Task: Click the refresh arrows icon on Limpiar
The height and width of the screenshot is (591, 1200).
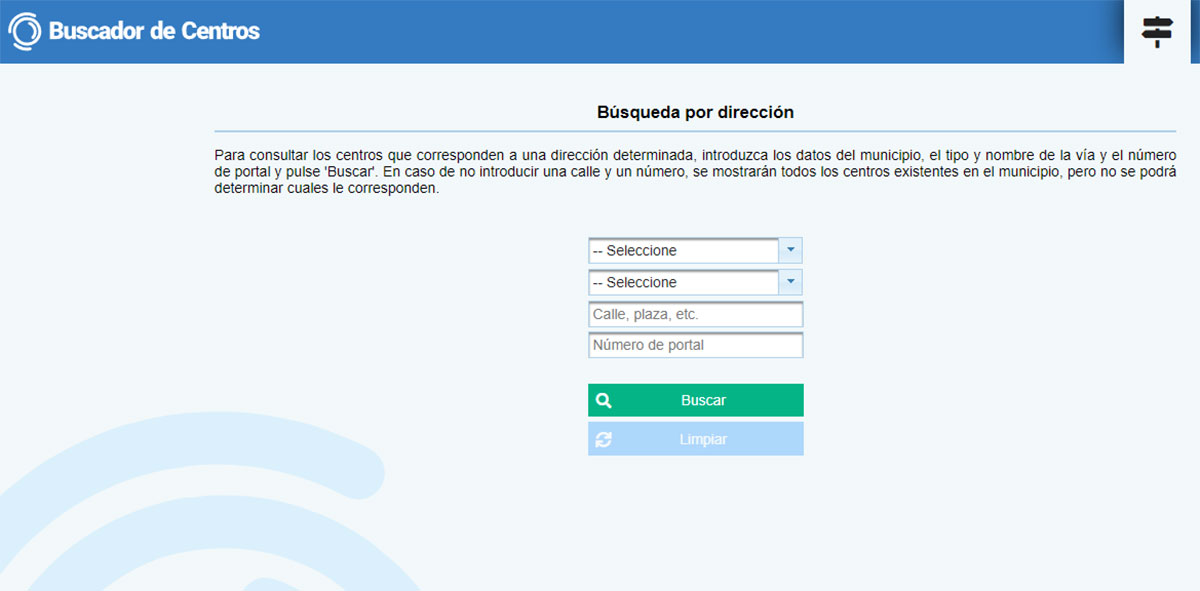Action: tap(603, 439)
